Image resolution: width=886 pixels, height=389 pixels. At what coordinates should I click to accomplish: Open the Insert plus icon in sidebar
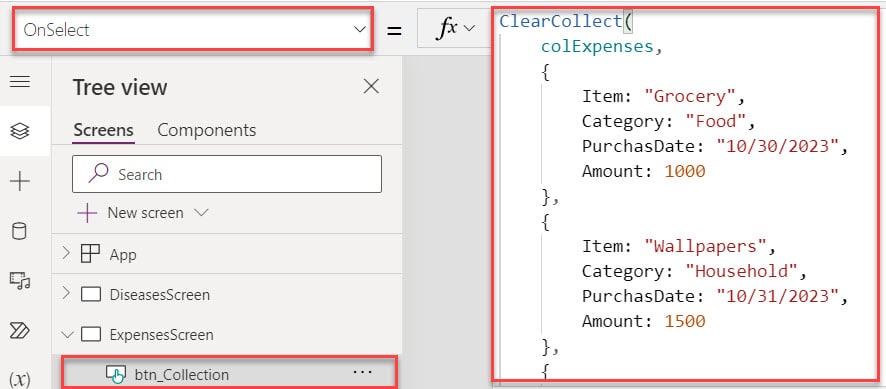20,181
